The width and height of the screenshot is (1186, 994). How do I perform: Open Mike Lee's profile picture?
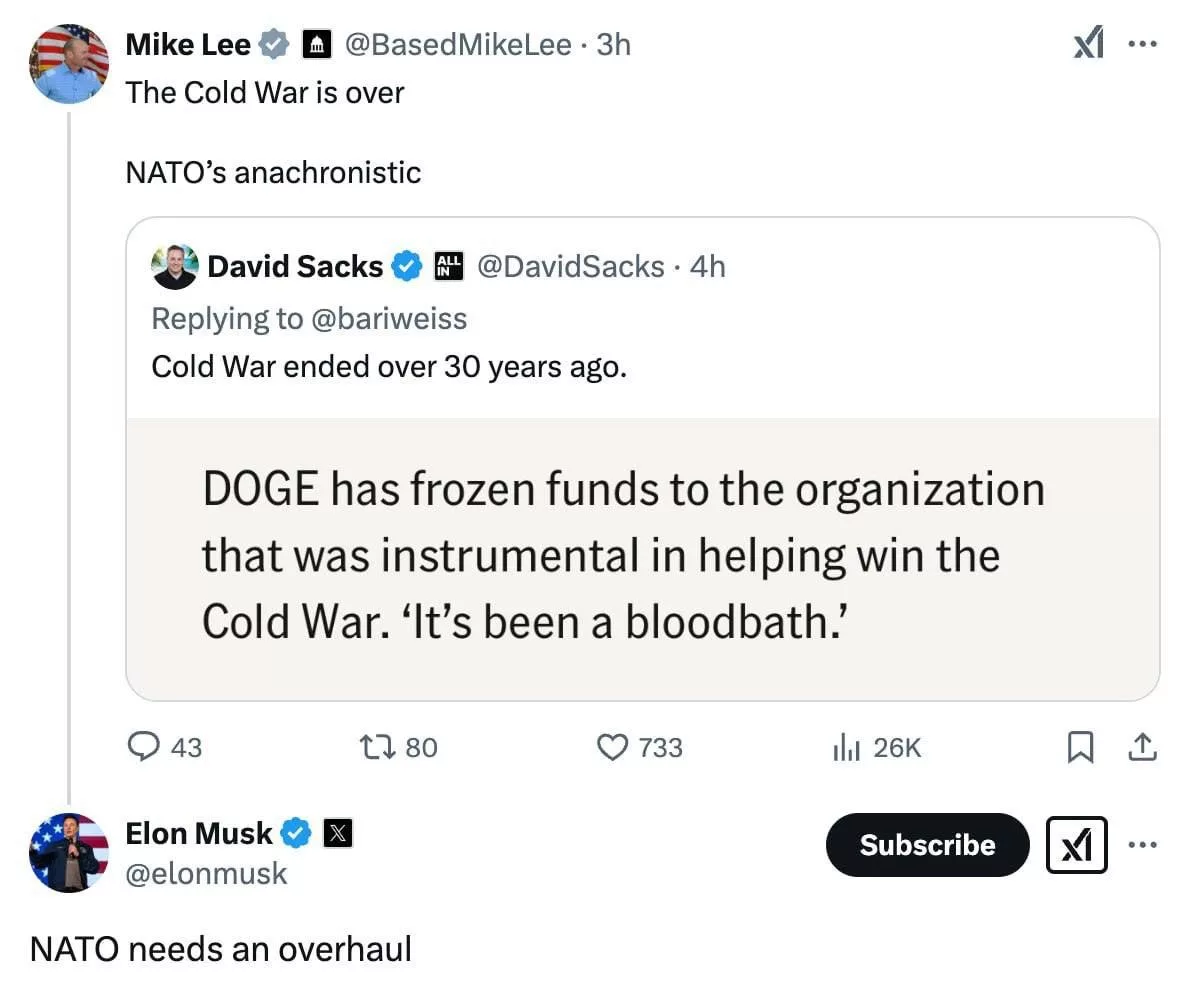69,64
